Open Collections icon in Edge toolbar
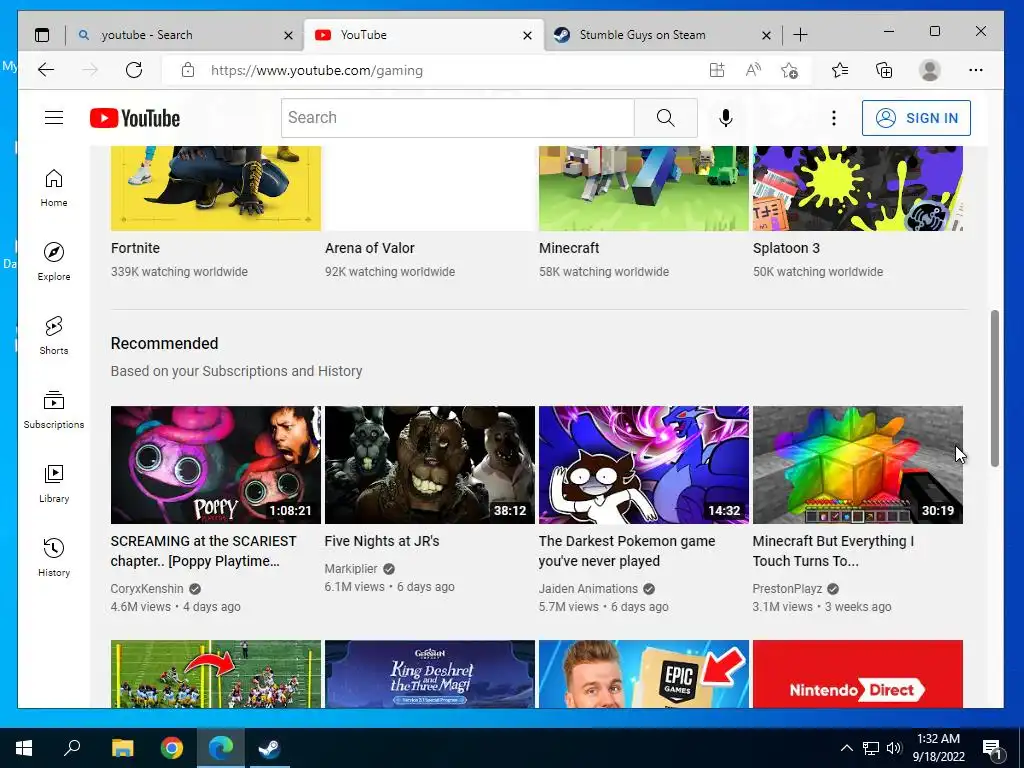 (884, 70)
